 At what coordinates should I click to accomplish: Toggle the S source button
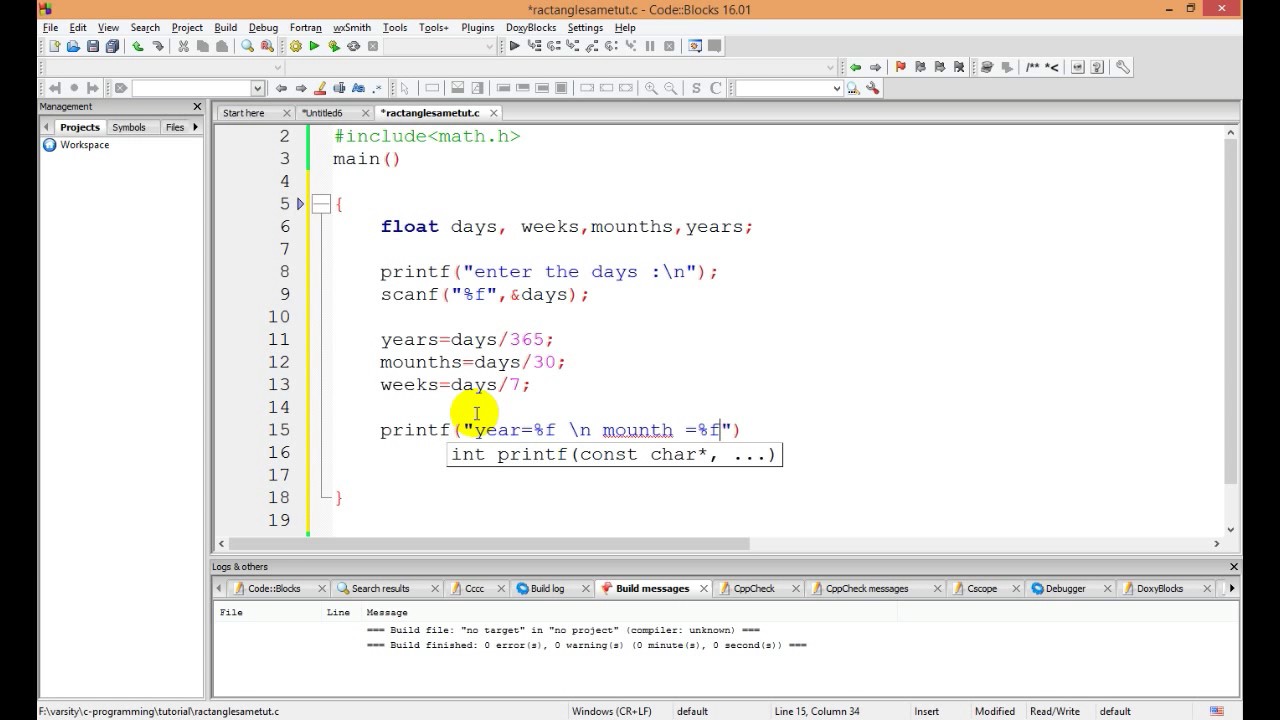click(696, 88)
